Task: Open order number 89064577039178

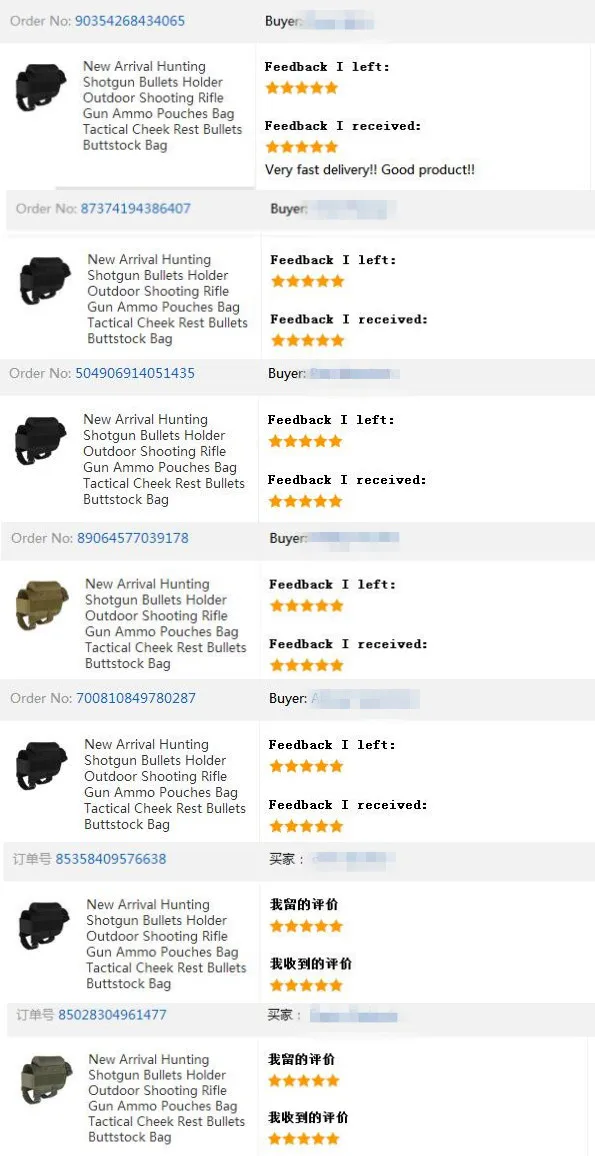Action: click(x=133, y=538)
